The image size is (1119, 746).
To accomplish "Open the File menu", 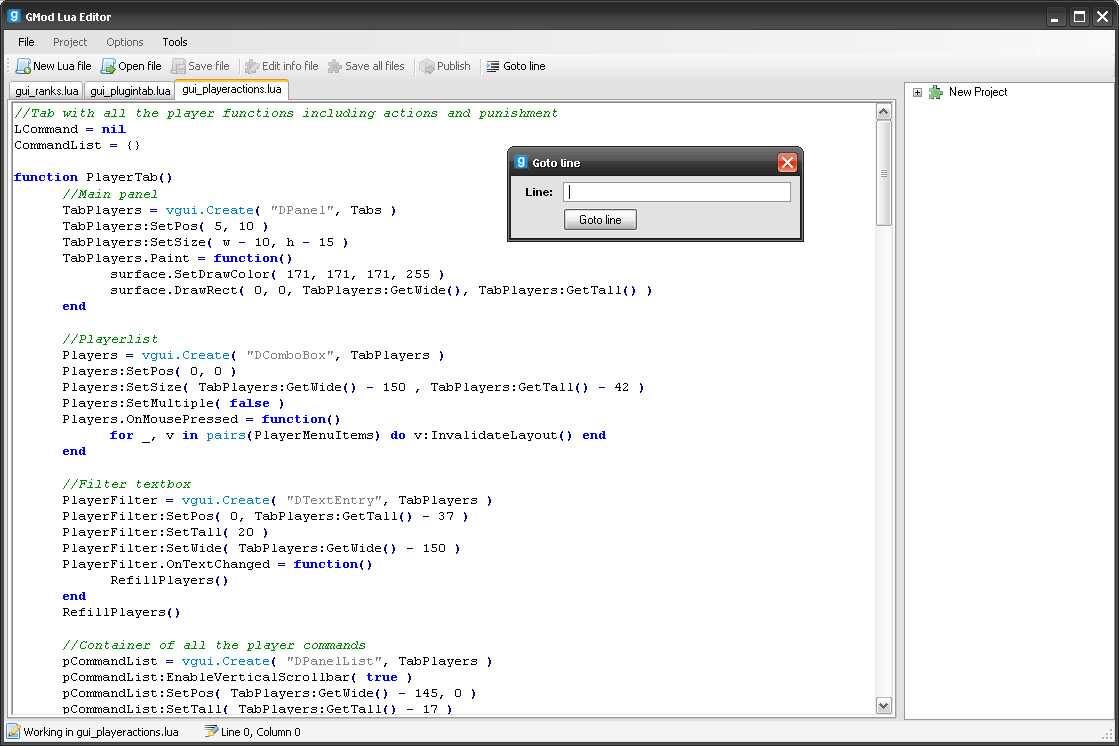I will 26,42.
